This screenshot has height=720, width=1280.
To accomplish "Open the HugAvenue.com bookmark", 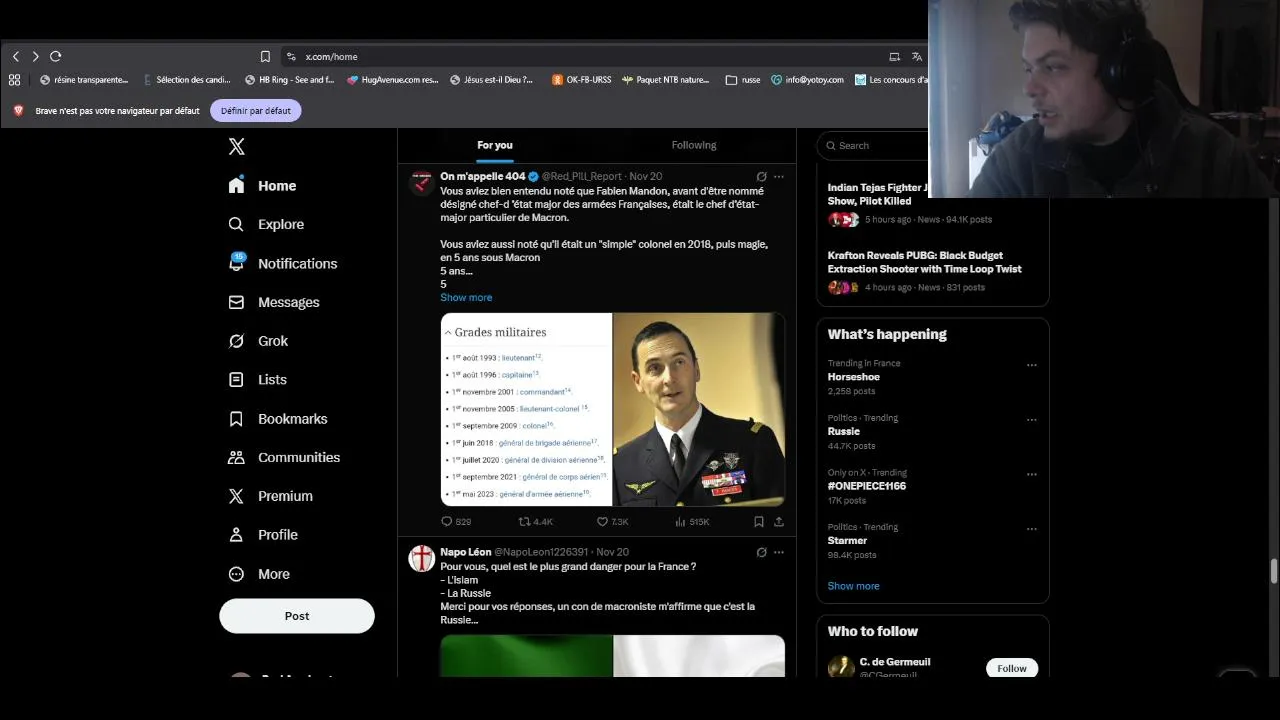I will pos(393,80).
